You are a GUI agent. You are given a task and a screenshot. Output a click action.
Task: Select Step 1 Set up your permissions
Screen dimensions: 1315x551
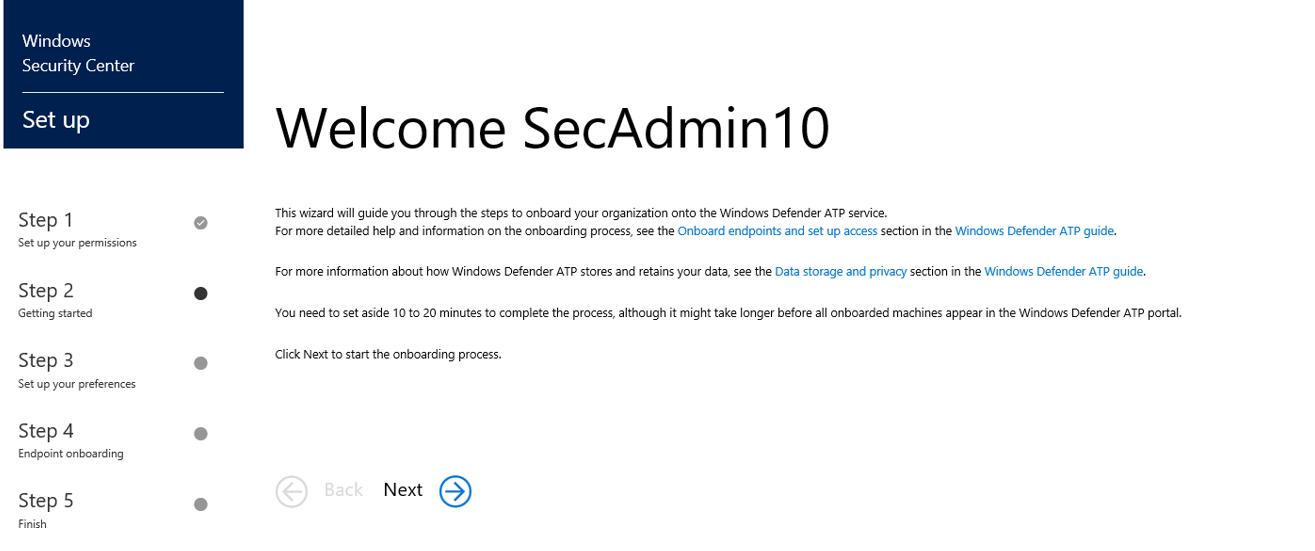76,228
